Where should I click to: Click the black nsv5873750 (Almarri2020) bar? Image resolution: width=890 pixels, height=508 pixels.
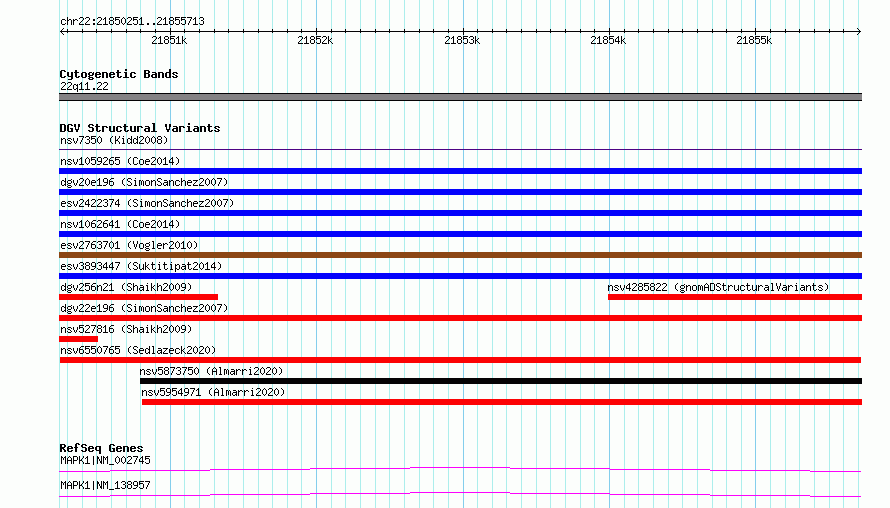tap(501, 381)
